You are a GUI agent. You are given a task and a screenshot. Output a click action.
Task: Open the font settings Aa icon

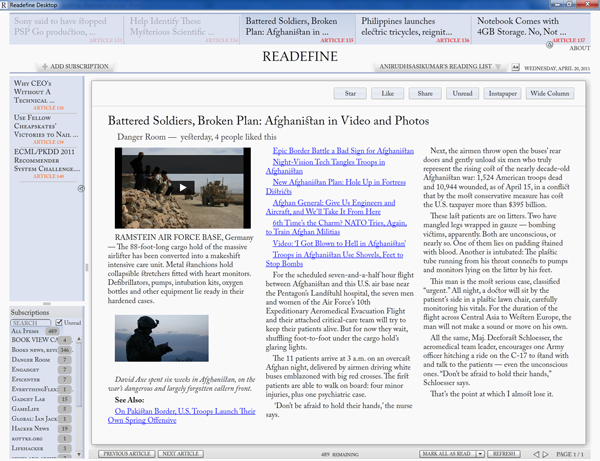(x=515, y=67)
